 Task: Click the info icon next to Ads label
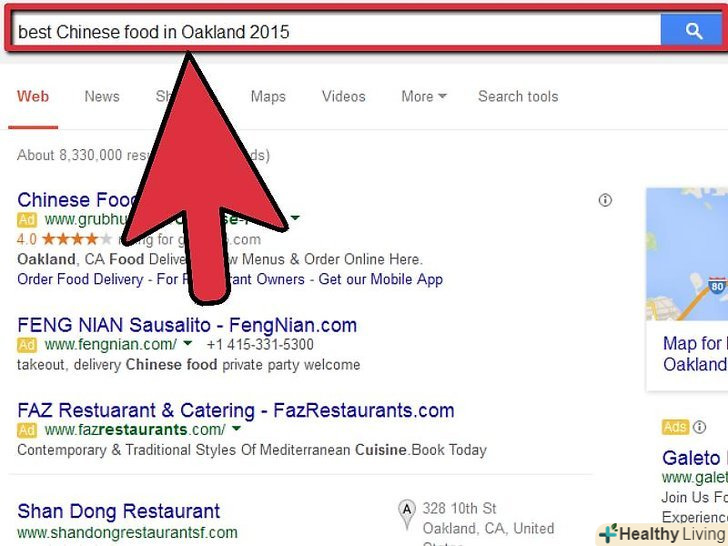(699, 427)
